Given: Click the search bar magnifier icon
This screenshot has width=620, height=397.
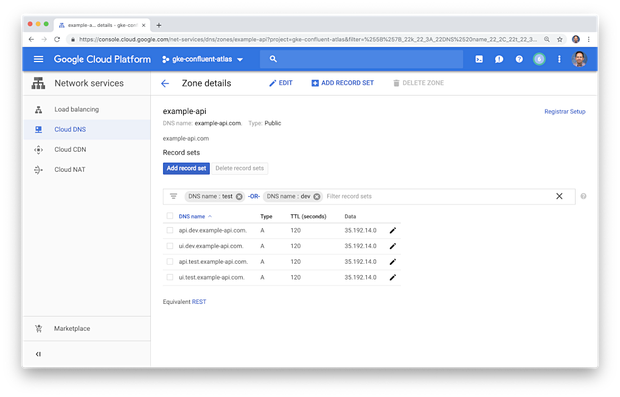Looking at the screenshot, I should click(273, 59).
